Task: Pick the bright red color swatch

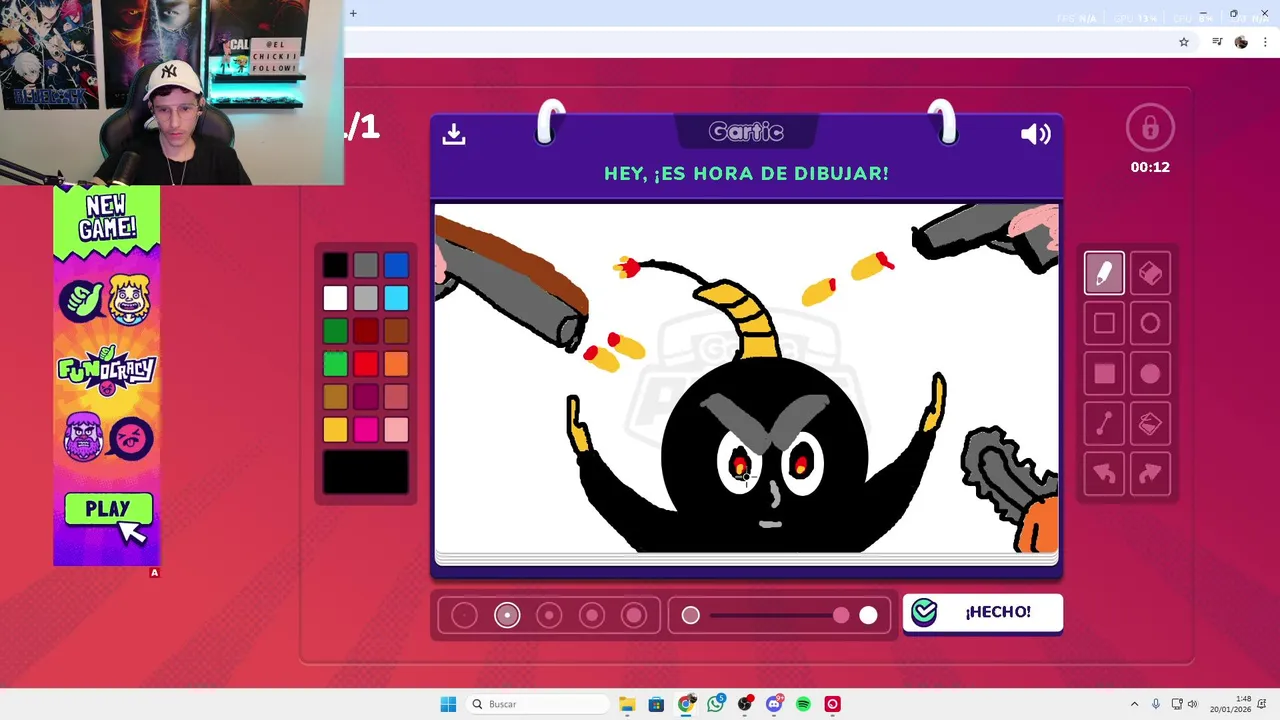Action: point(366,364)
